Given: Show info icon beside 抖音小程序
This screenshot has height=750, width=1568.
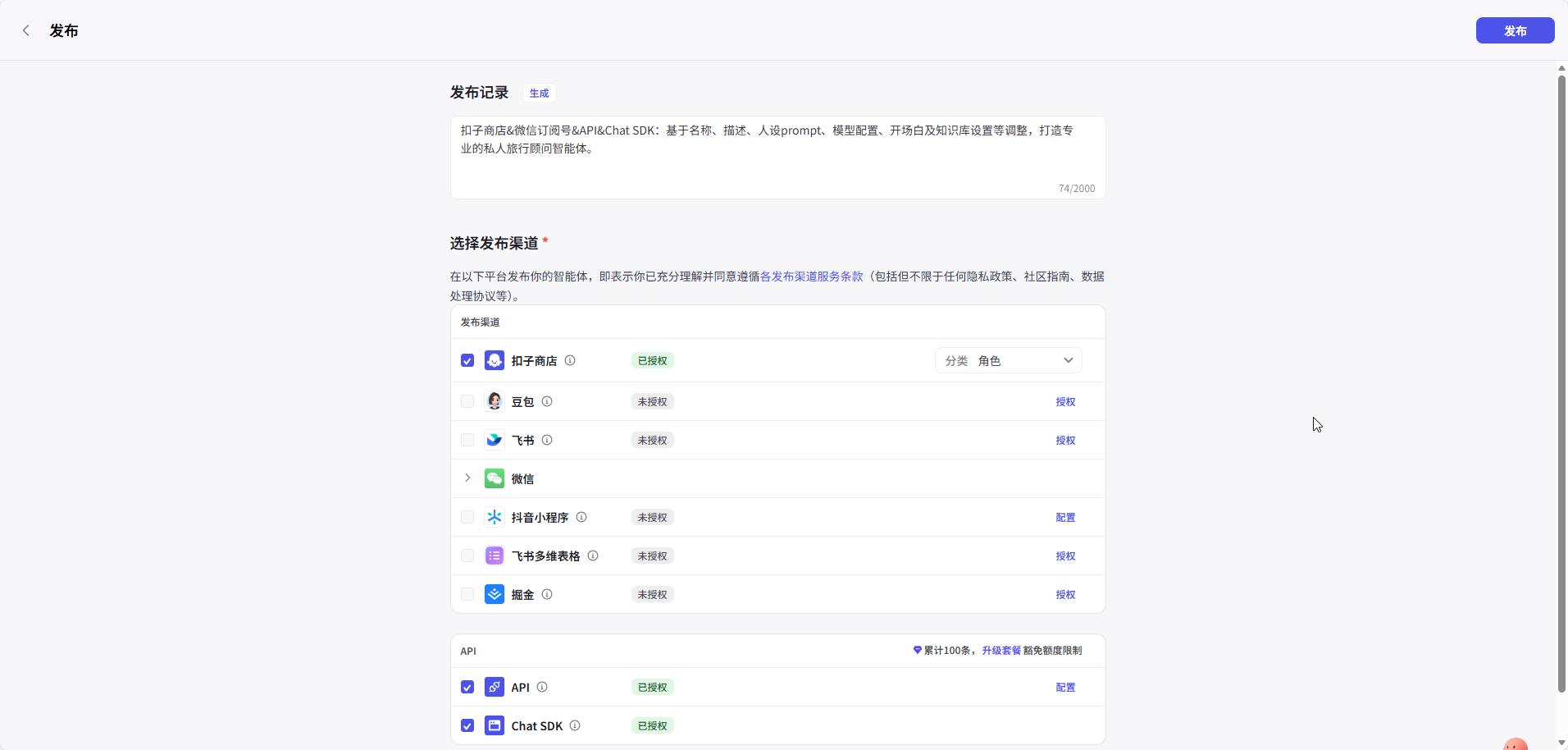Looking at the screenshot, I should click(x=581, y=517).
